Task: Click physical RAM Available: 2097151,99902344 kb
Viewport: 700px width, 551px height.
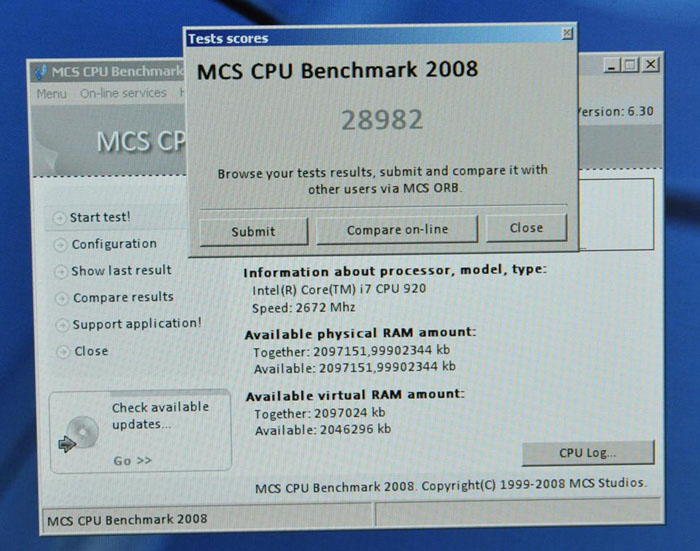Action: (355, 368)
